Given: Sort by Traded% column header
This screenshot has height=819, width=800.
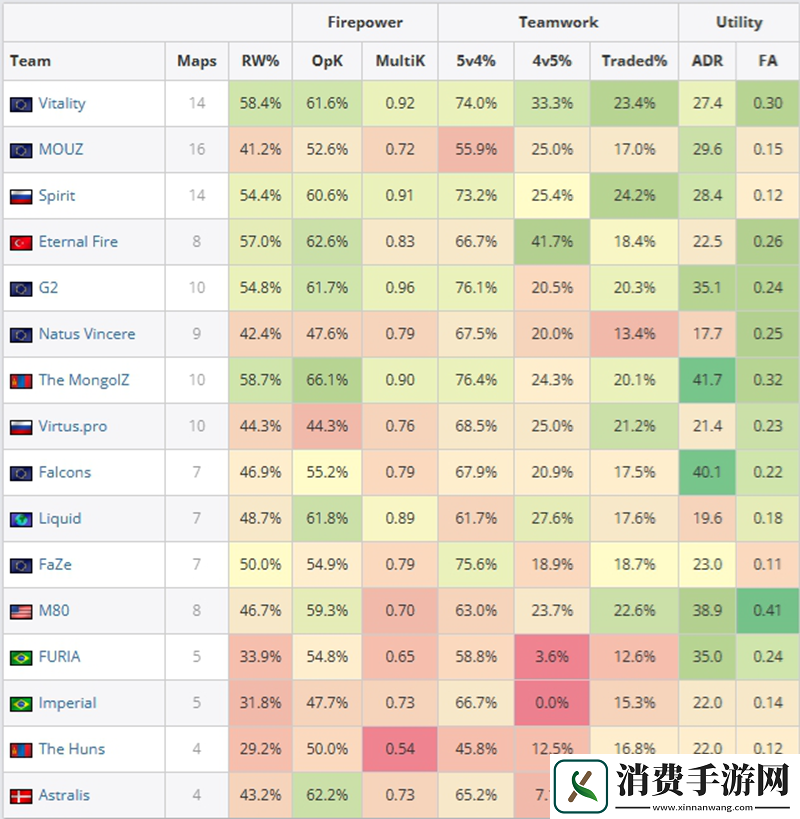Looking at the screenshot, I should coord(634,61).
